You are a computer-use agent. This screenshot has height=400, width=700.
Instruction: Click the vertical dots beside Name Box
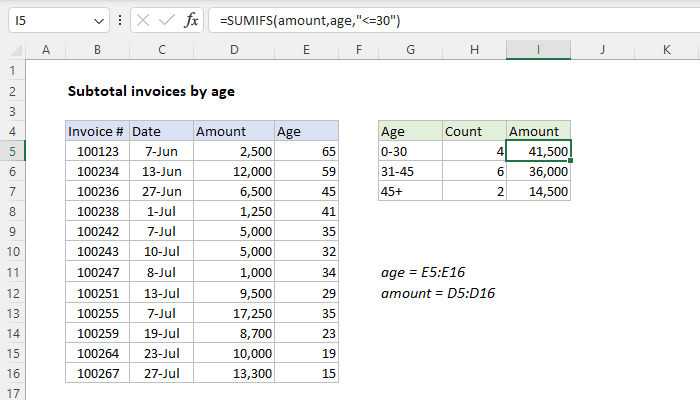coord(119,21)
